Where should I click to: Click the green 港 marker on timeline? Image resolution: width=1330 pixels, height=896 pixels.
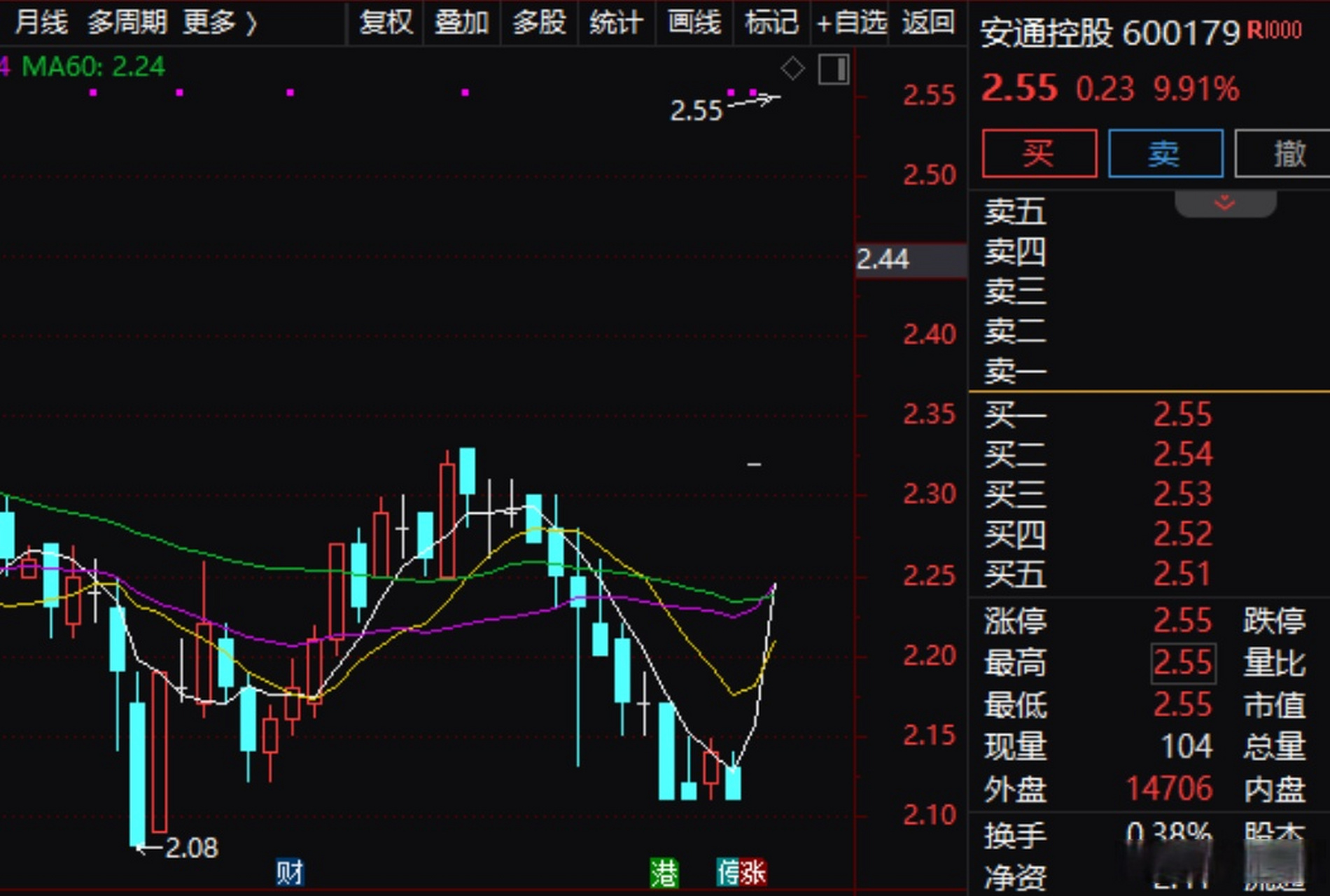664,873
